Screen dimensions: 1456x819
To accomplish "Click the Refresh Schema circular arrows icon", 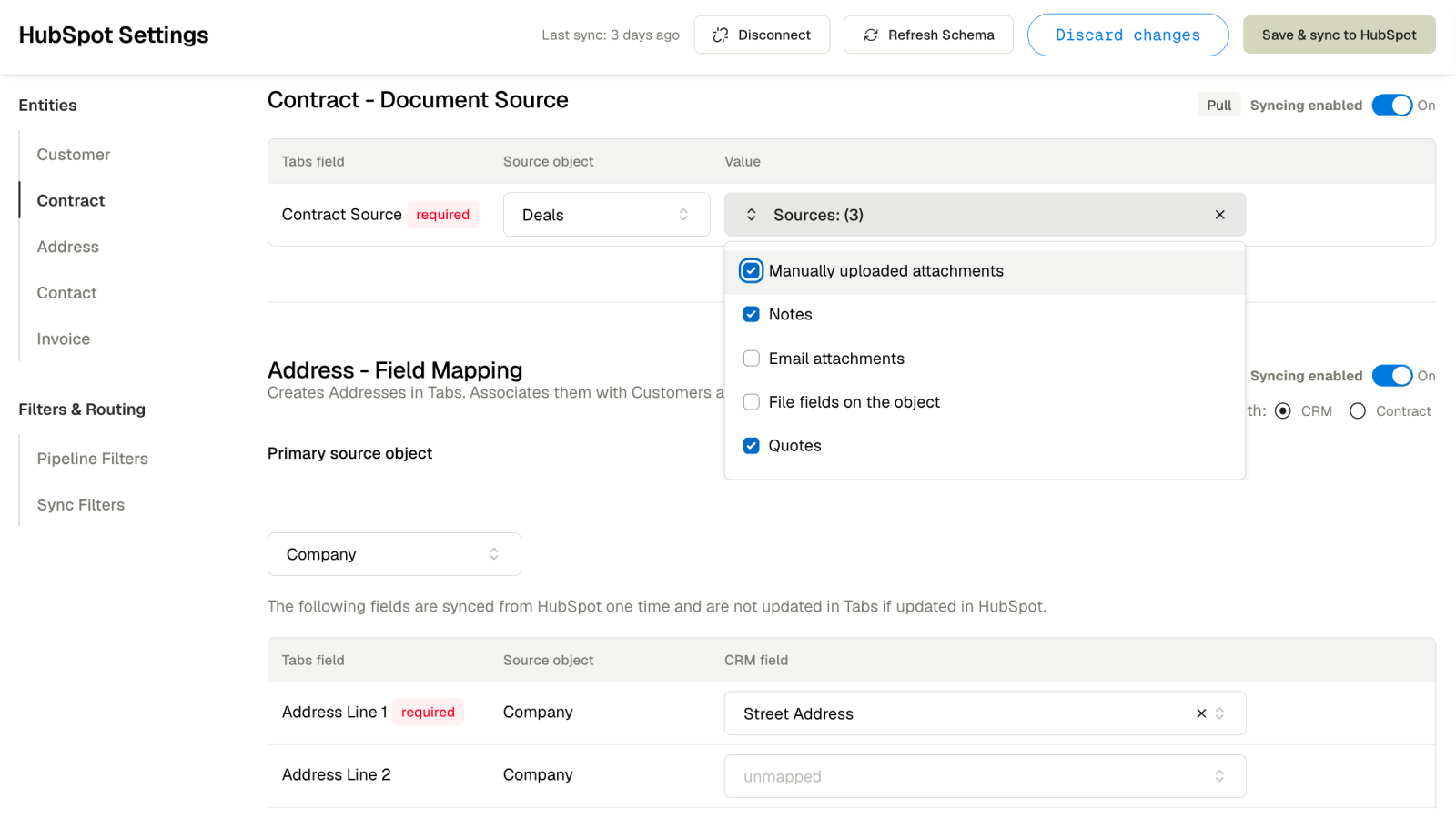I will pos(871,35).
